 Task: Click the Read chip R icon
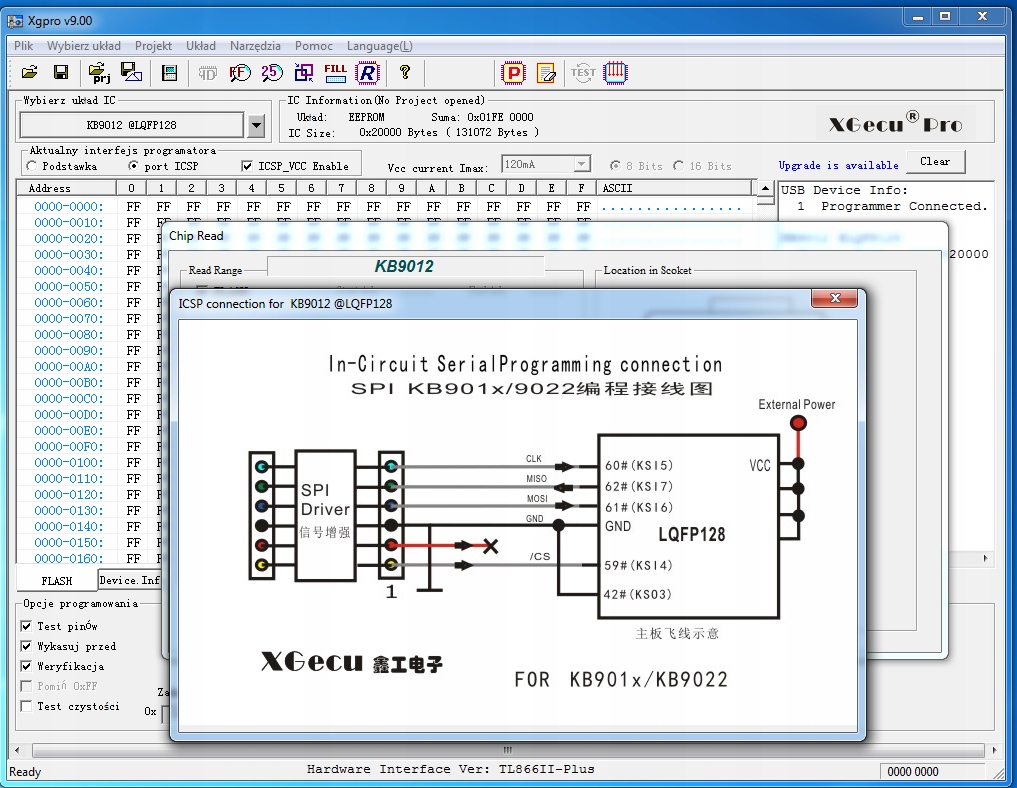[368, 72]
